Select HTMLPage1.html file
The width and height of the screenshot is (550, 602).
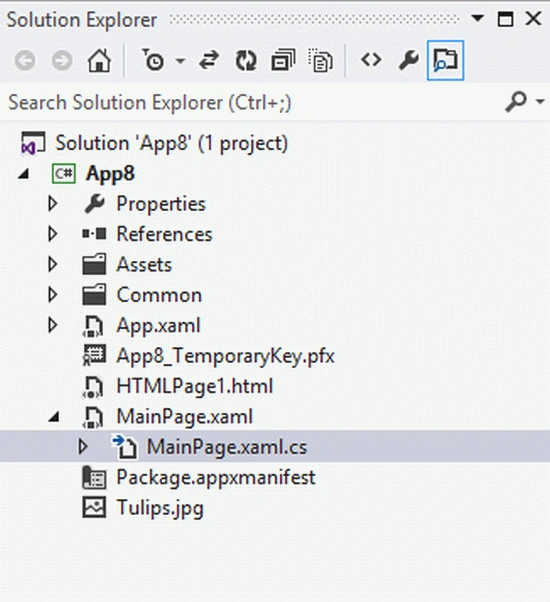tap(195, 386)
